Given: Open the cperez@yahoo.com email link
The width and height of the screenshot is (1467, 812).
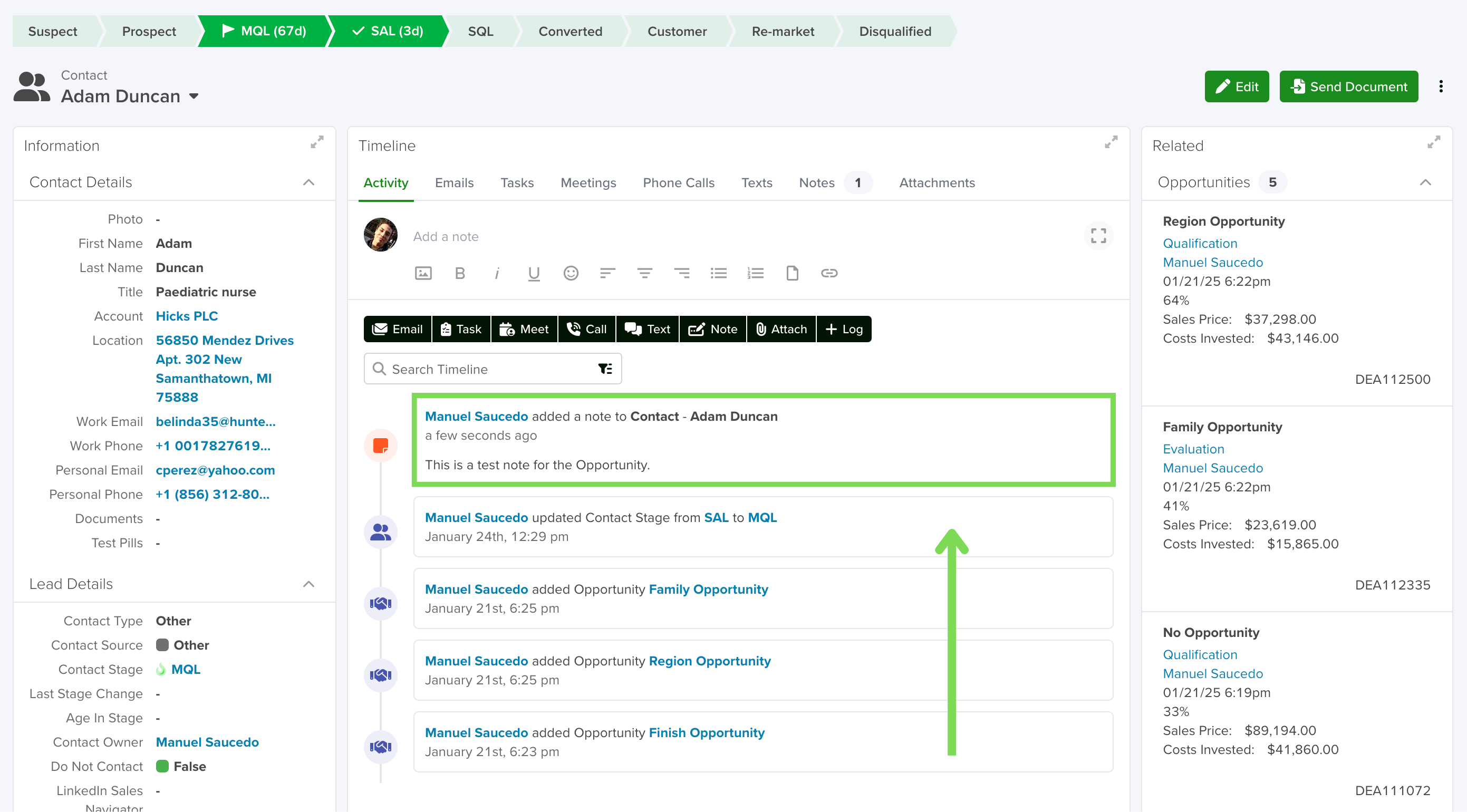Looking at the screenshot, I should click(215, 470).
